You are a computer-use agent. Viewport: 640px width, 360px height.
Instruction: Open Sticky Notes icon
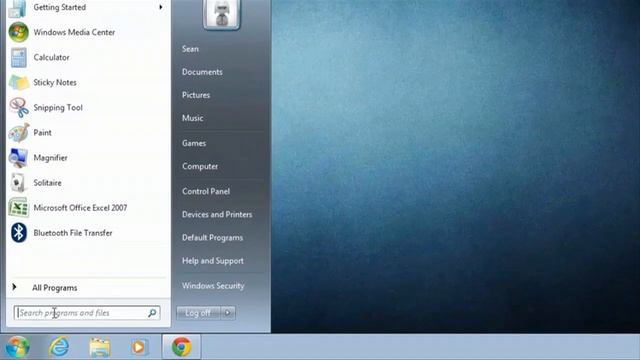[18, 82]
